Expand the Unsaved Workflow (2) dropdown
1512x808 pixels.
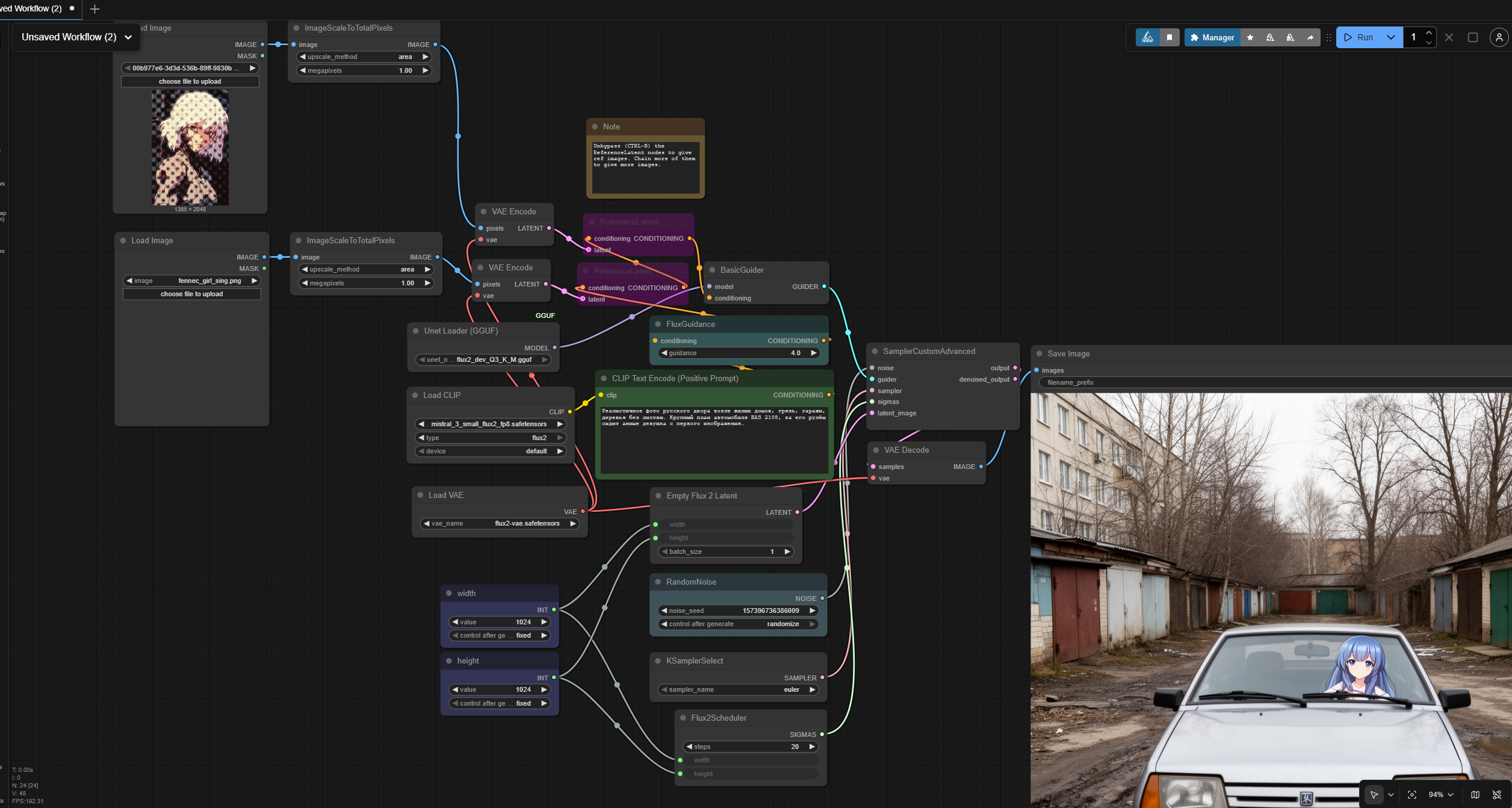pos(128,37)
